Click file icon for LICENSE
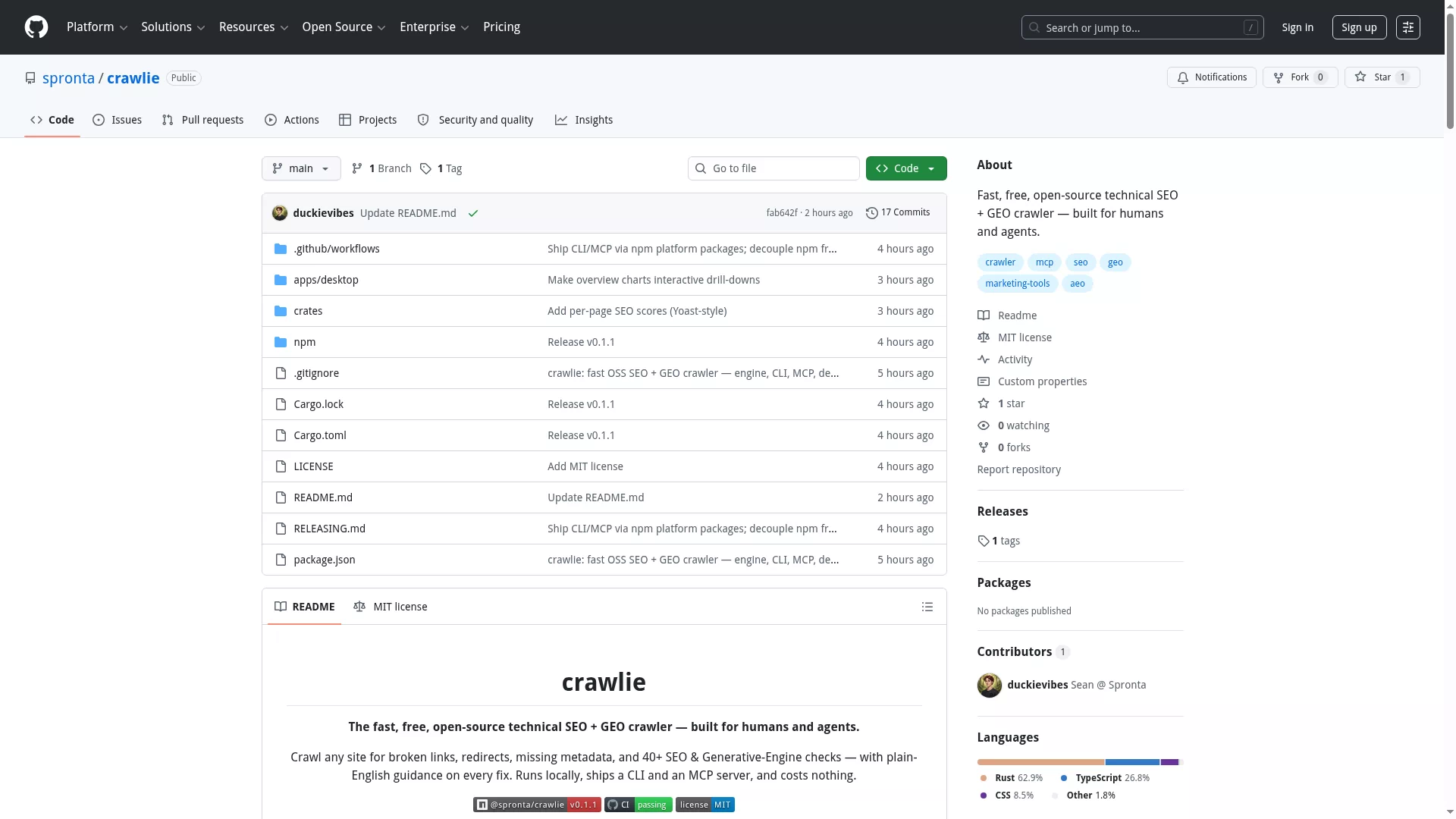The image size is (1456, 819). (281, 466)
